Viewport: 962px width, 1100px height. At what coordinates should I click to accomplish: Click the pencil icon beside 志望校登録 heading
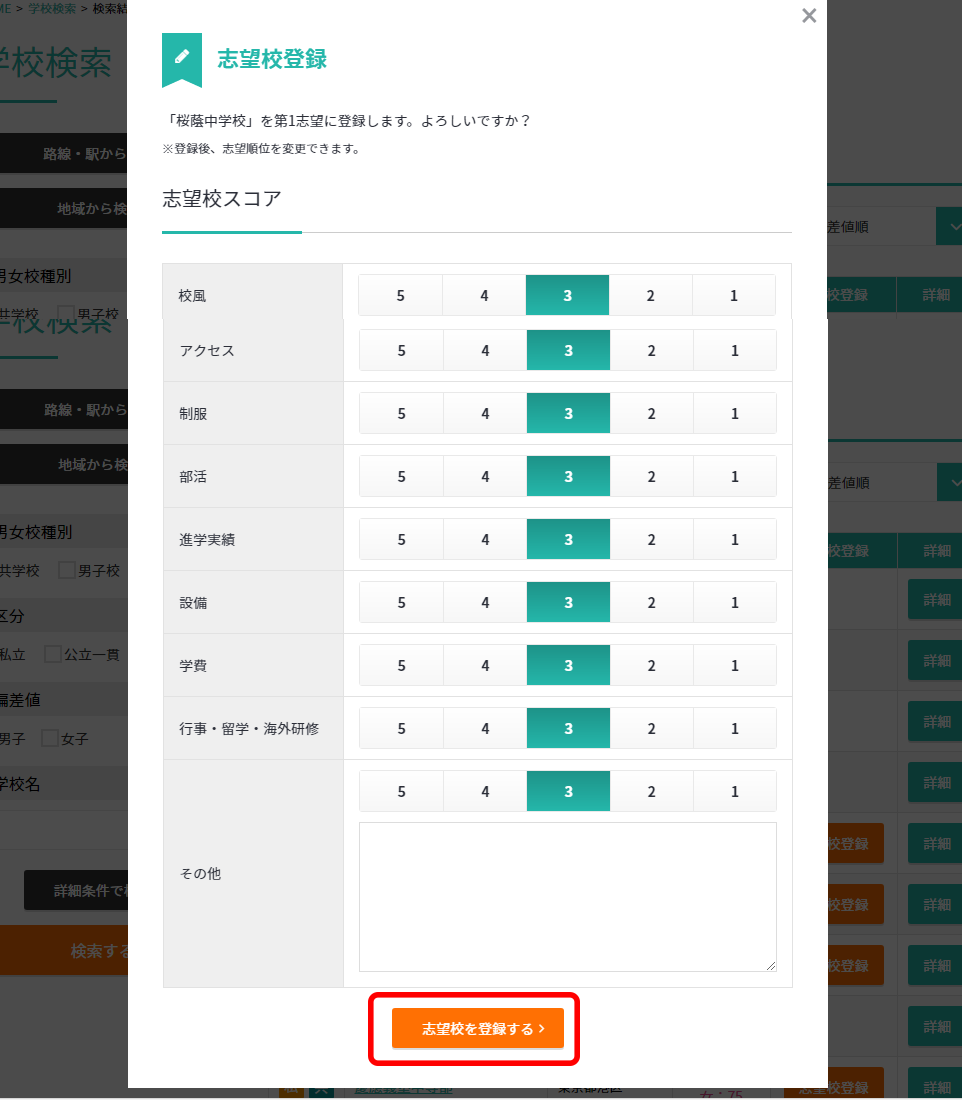(182, 58)
